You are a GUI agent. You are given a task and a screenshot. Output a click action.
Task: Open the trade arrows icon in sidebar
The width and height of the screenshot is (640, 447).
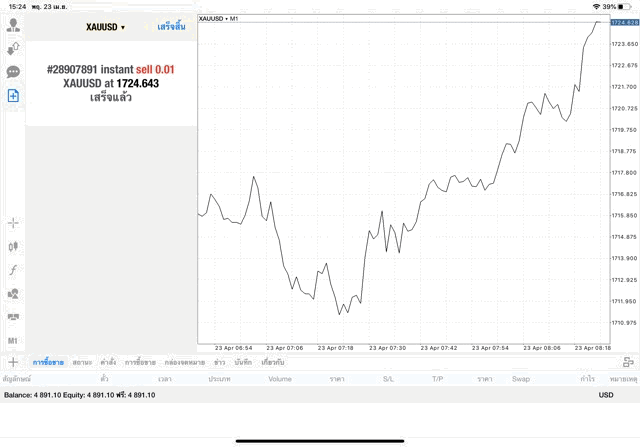pyautogui.click(x=13, y=49)
